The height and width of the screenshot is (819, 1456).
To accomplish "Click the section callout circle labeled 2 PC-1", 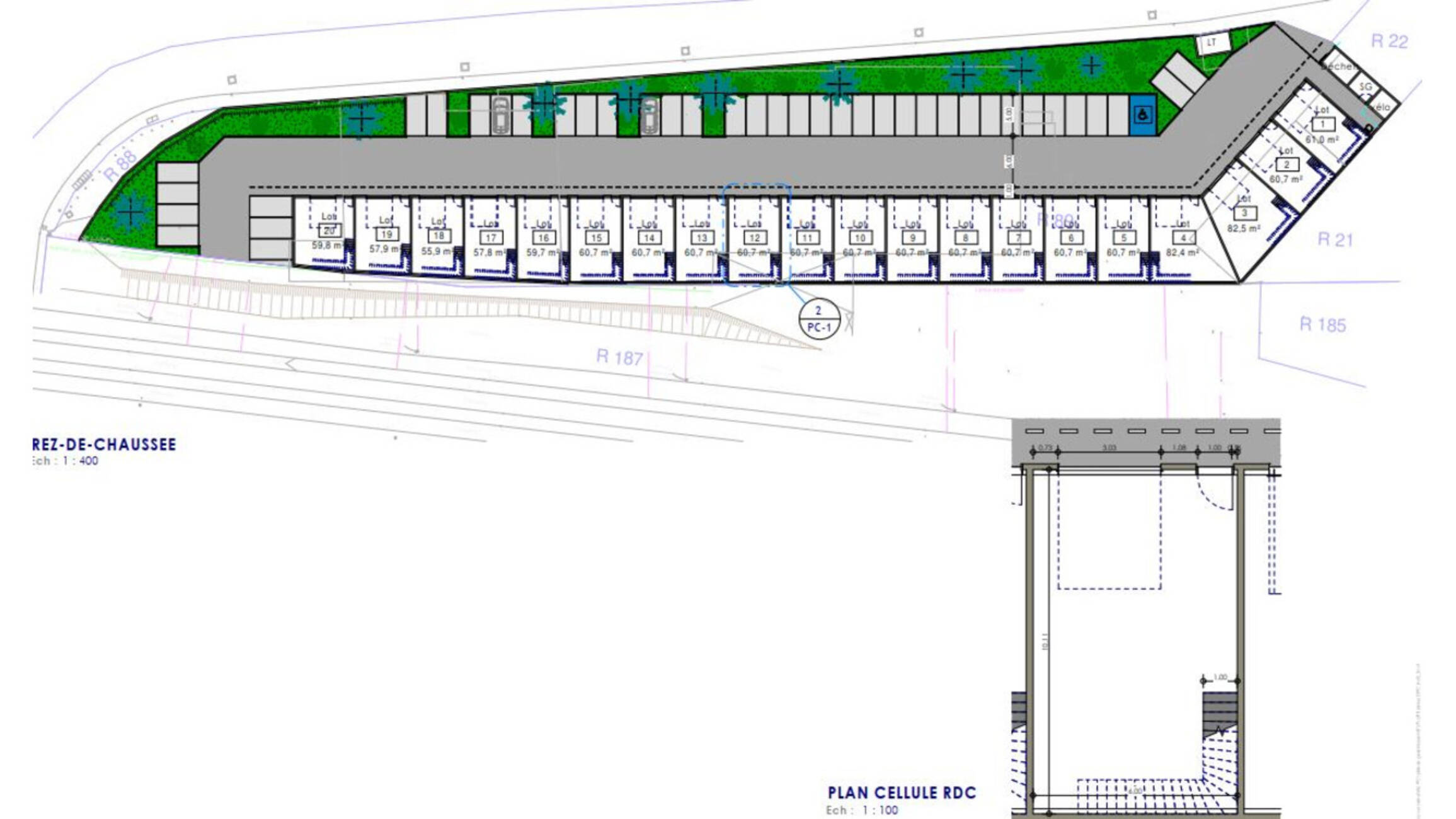I will click(x=819, y=319).
